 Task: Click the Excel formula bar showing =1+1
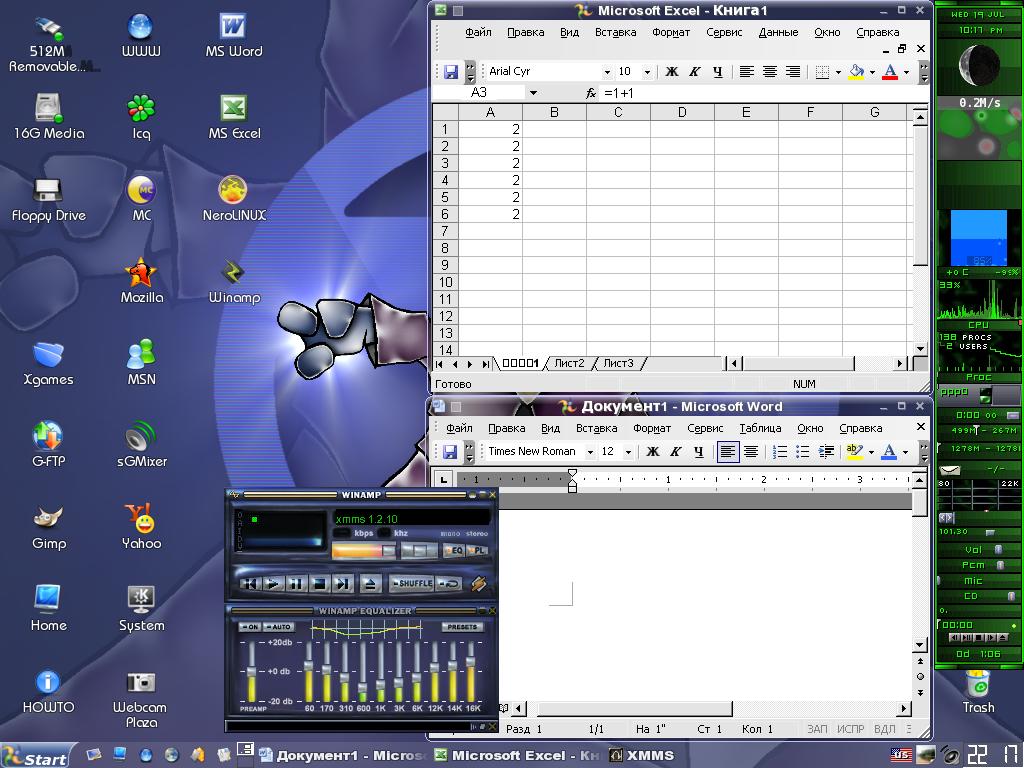(x=764, y=93)
